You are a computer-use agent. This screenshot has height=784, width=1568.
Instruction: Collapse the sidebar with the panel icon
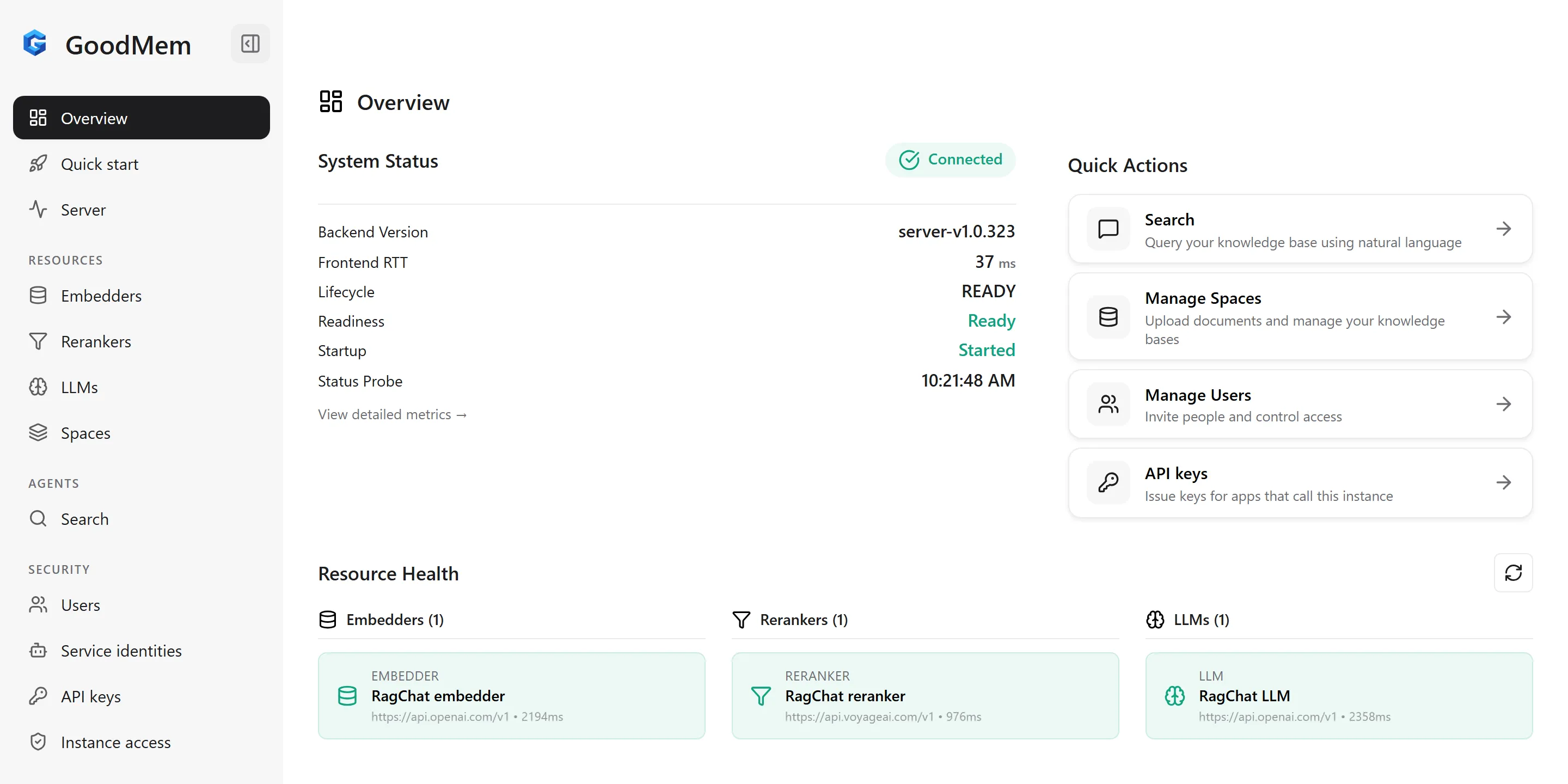(250, 44)
